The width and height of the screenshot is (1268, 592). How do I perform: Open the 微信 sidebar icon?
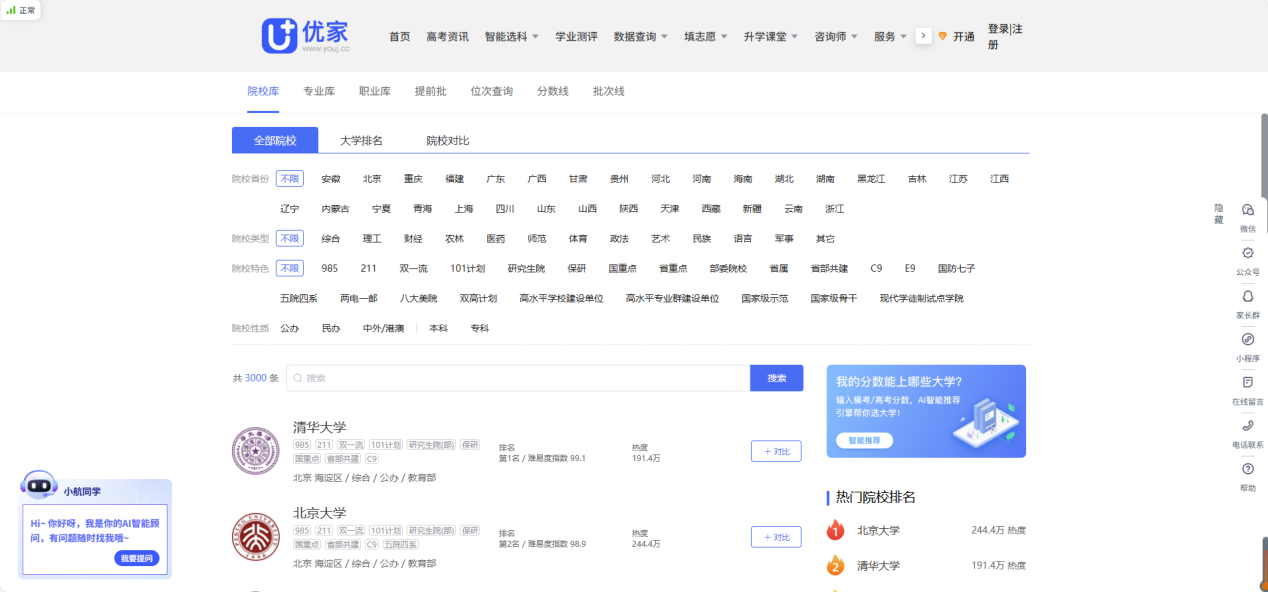click(1247, 210)
